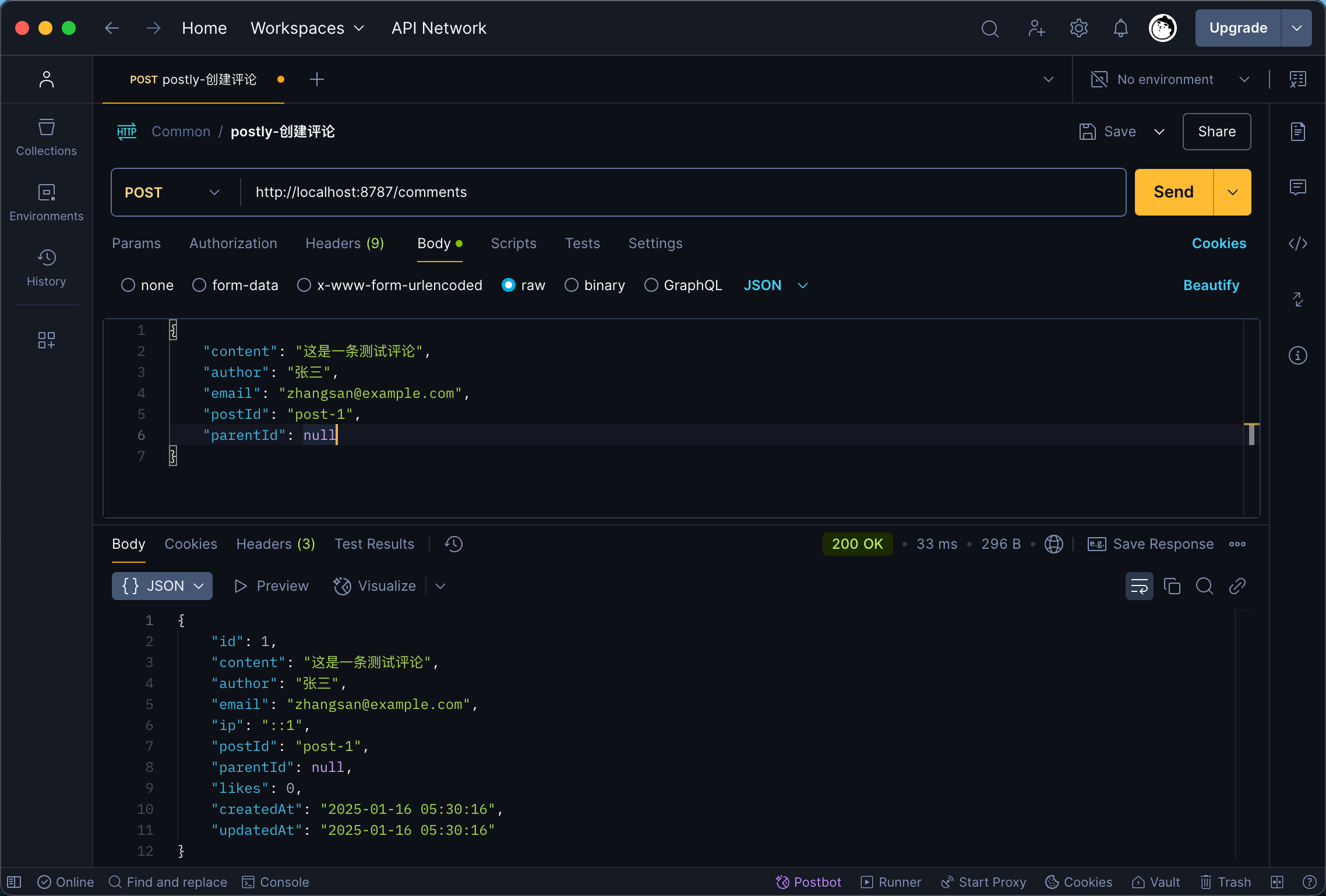Open the request comments icon
Image resolution: width=1326 pixels, height=896 pixels.
[x=1297, y=187]
